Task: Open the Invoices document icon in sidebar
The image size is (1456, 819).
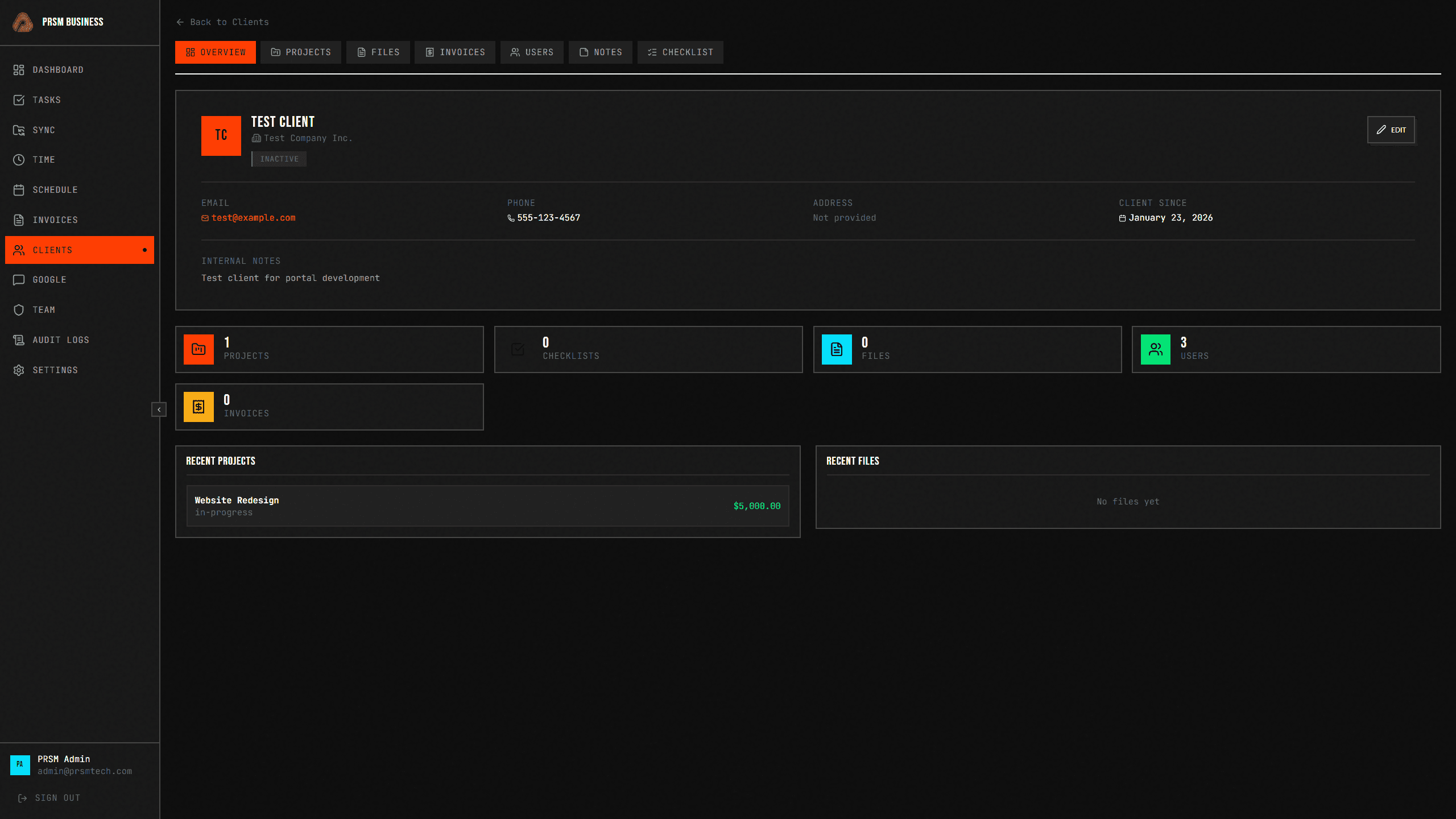Action: [x=19, y=220]
